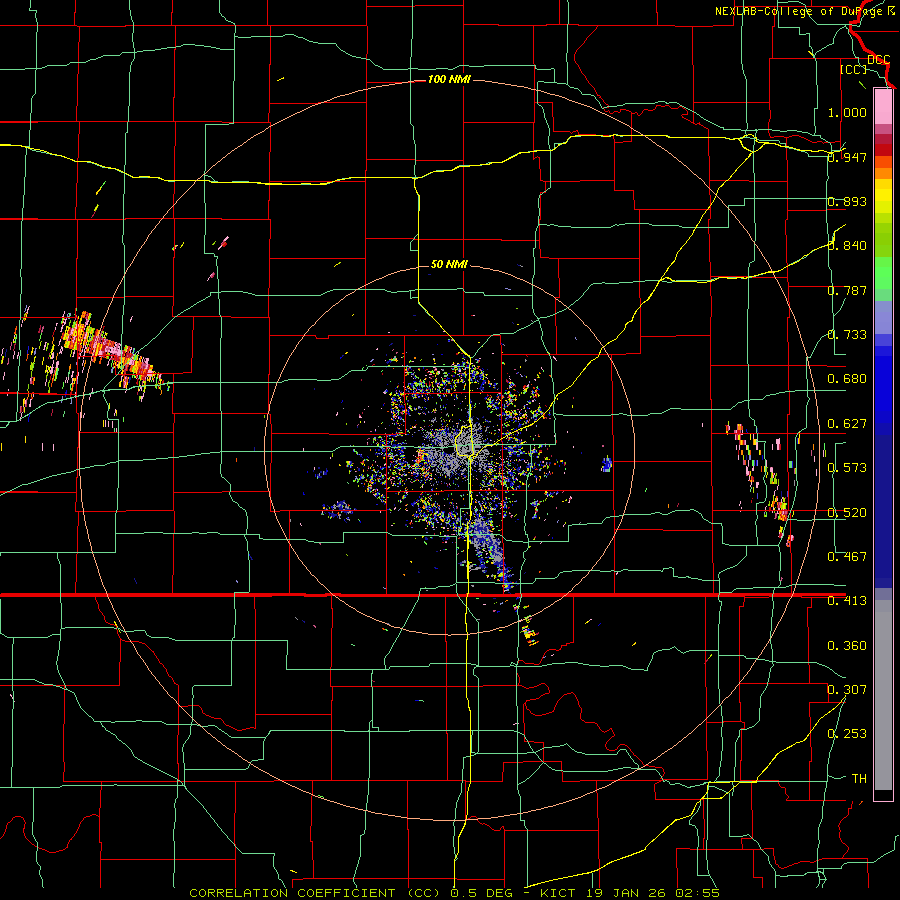Click the pink top segment of color bar

(883, 106)
